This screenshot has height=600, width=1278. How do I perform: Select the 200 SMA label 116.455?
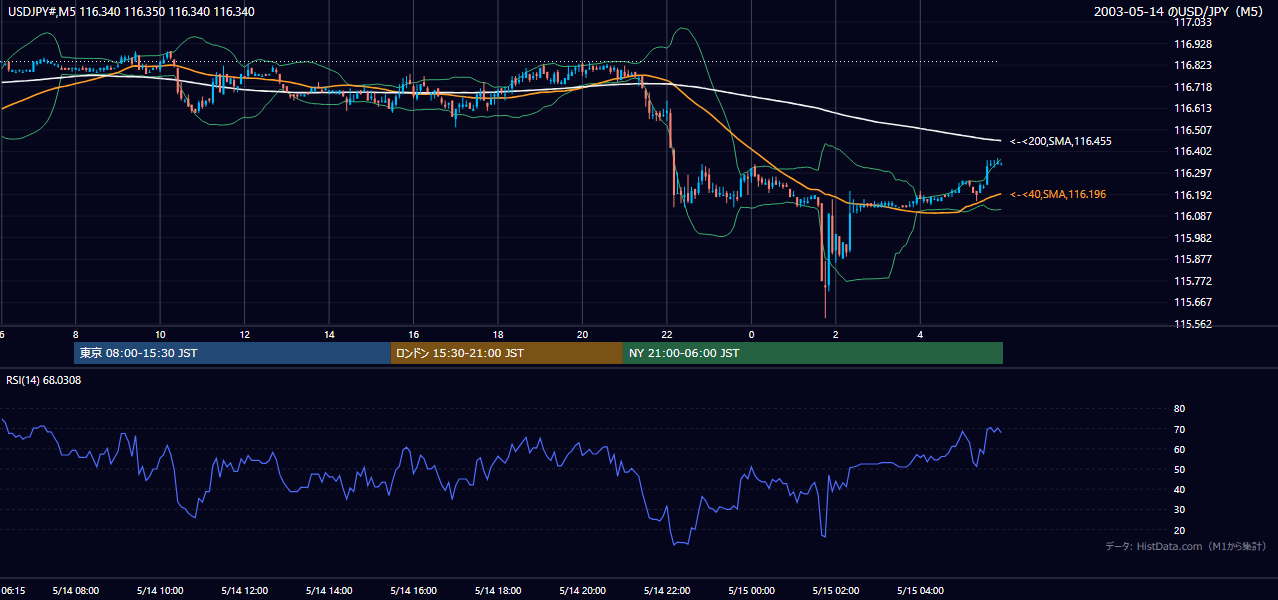[1061, 142]
